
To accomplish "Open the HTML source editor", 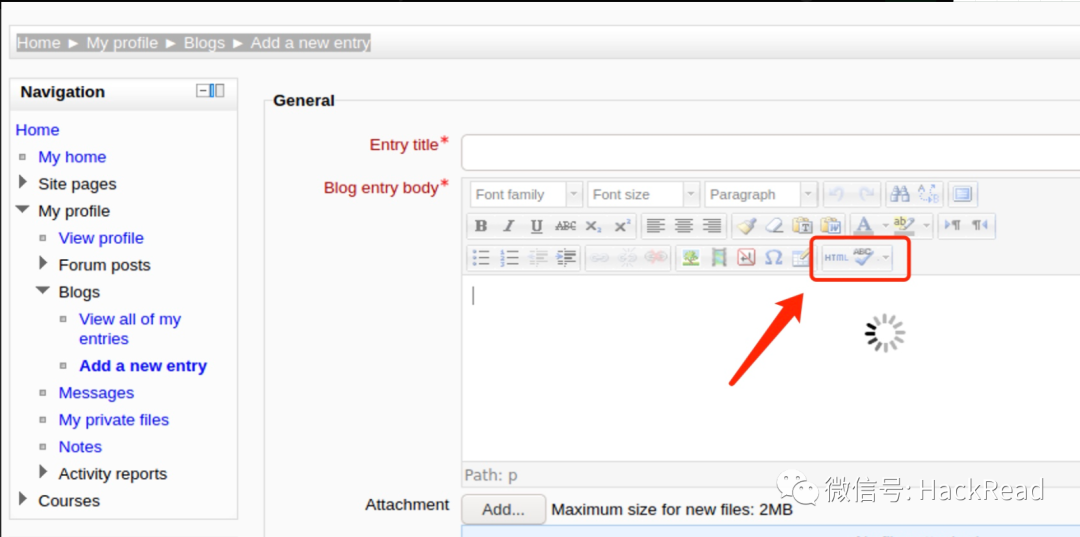I will pyautogui.click(x=836, y=257).
